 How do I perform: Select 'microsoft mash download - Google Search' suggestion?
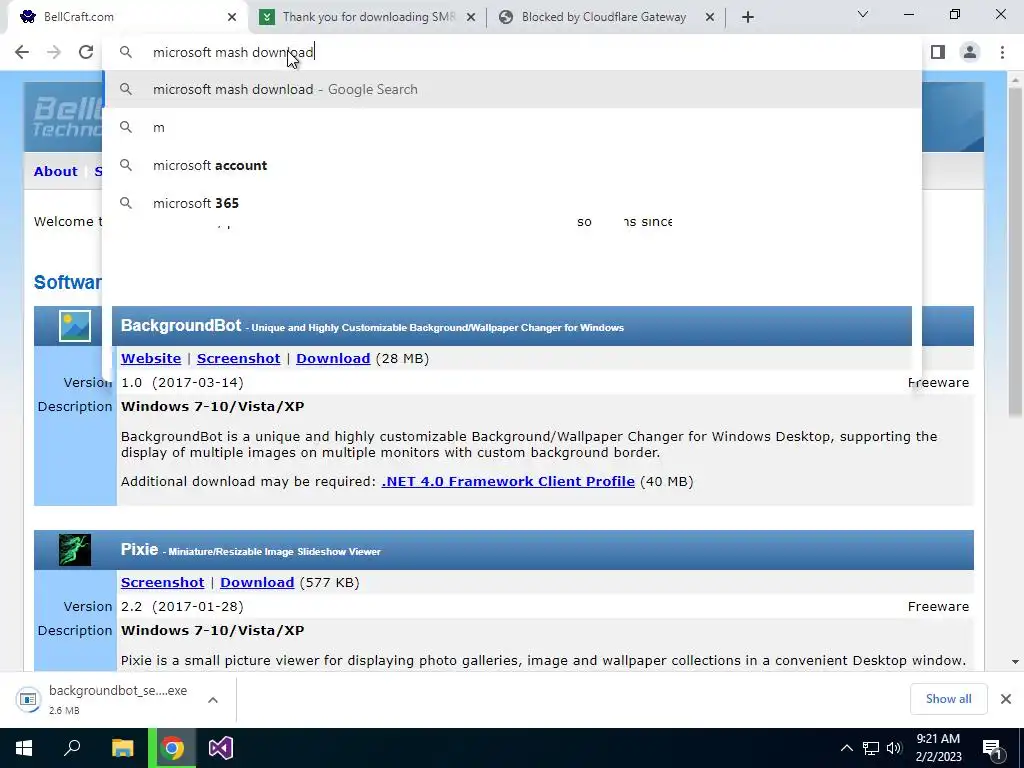pos(512,89)
